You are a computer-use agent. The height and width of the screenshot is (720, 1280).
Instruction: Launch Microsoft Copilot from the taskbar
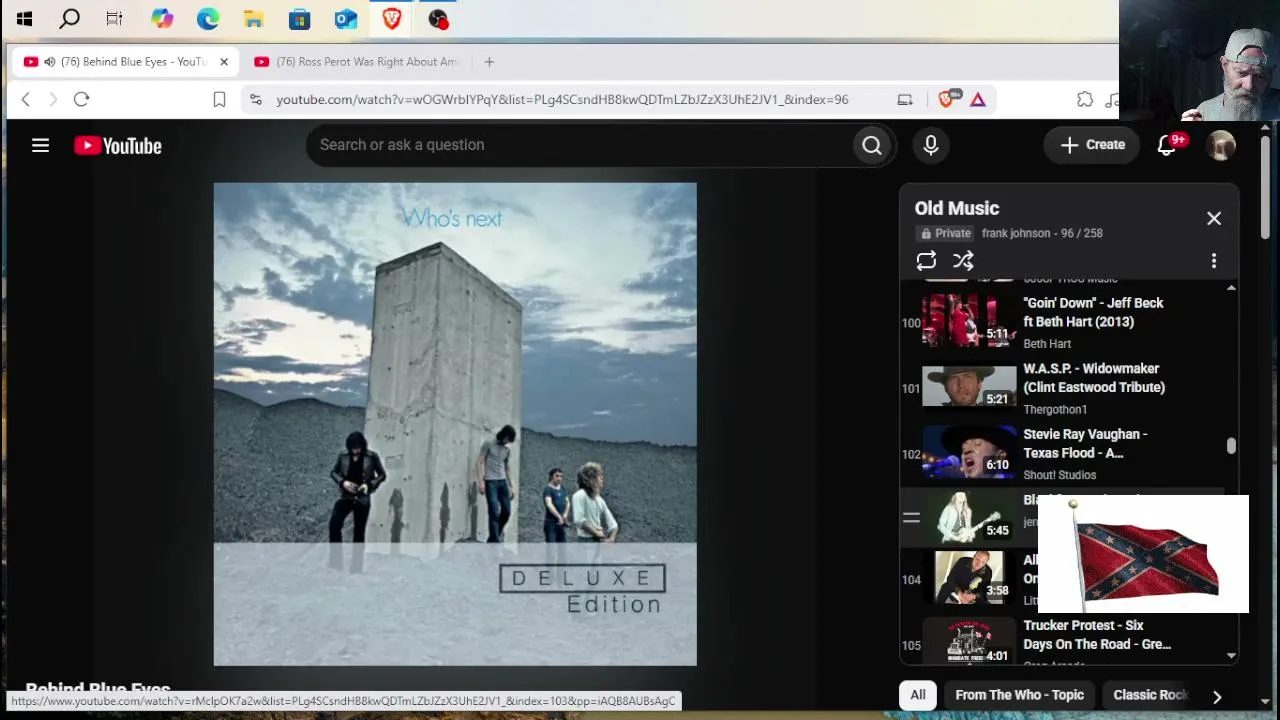click(x=162, y=18)
